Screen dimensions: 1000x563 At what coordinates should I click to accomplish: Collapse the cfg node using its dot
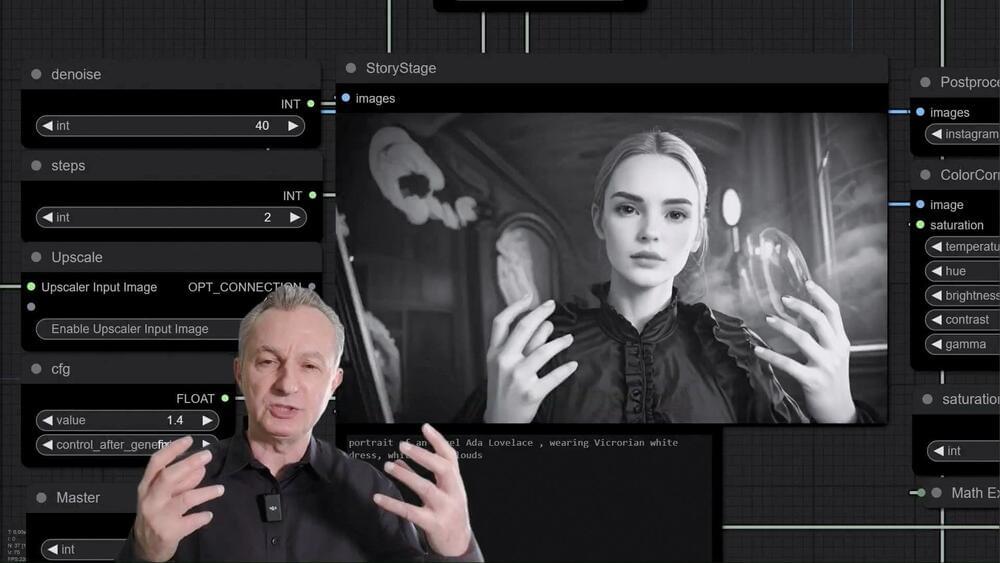36,369
